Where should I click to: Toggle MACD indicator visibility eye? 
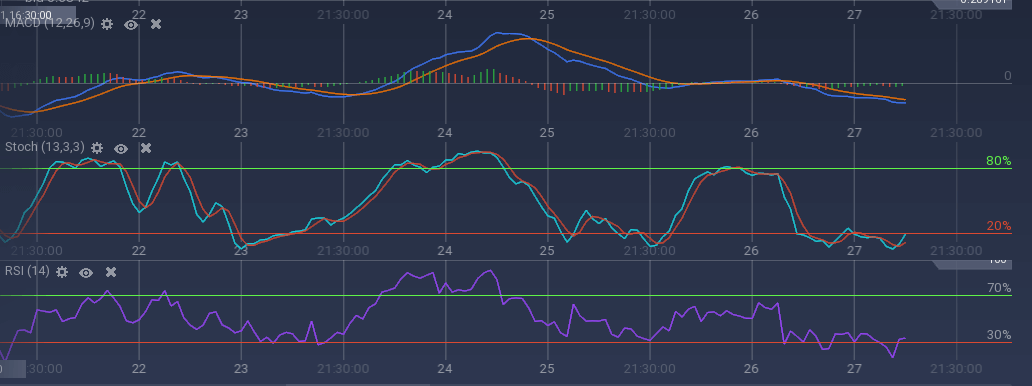point(131,24)
